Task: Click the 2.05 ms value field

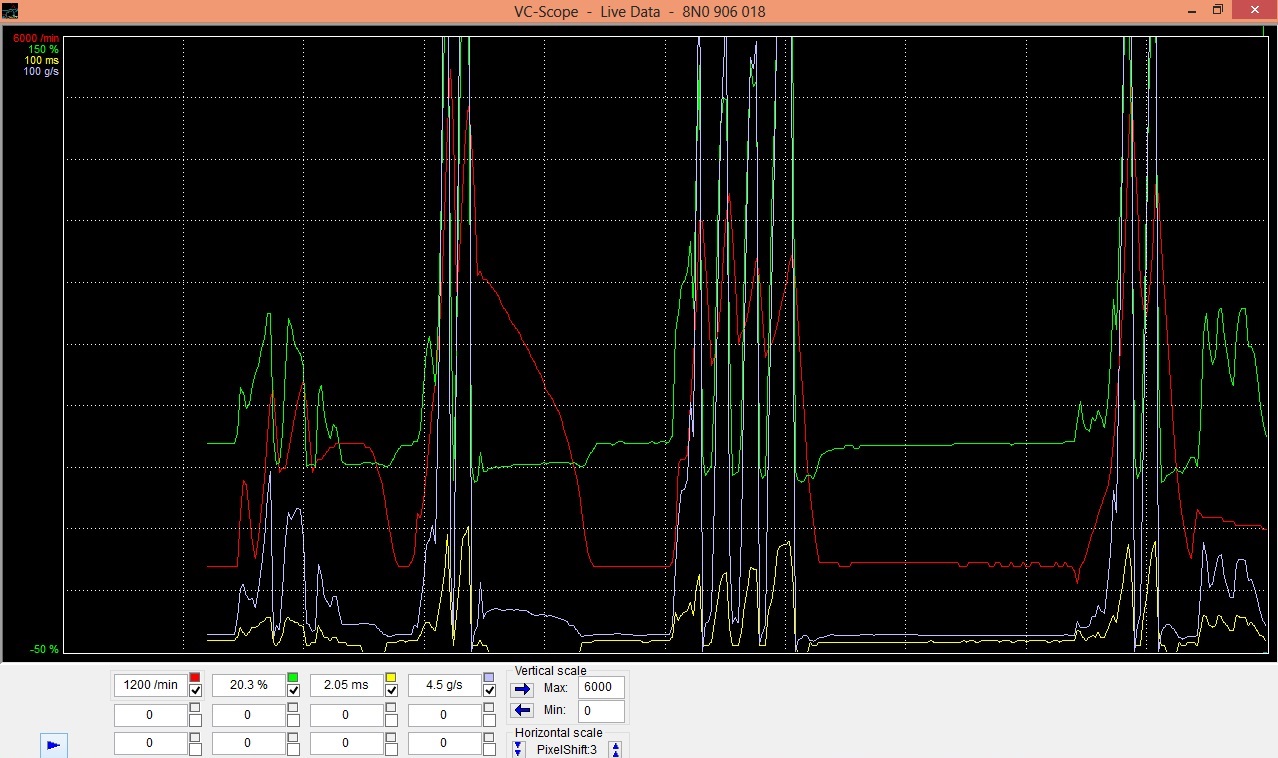Action: coord(346,685)
